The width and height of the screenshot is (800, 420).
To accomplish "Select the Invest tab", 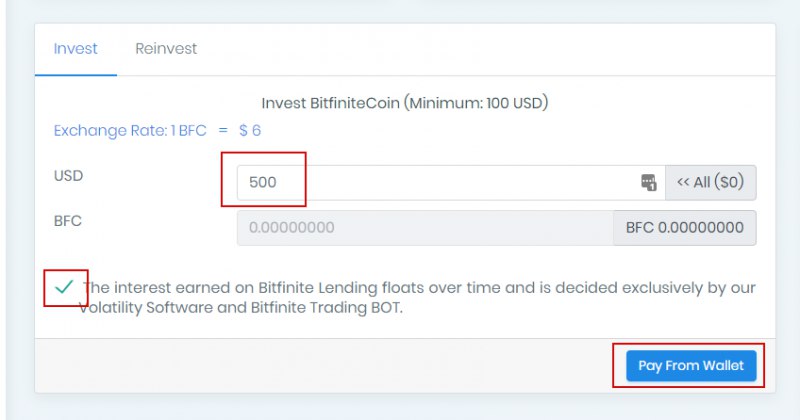I will [76, 48].
